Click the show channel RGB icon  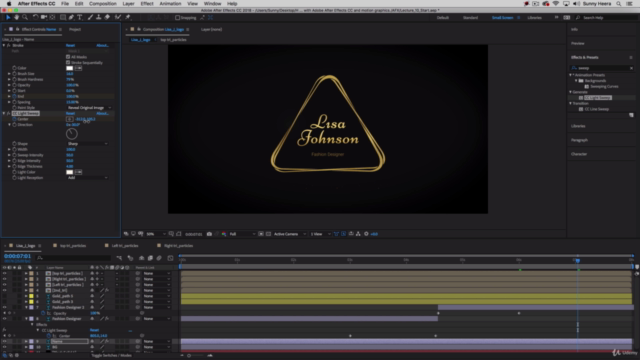[x=224, y=234]
